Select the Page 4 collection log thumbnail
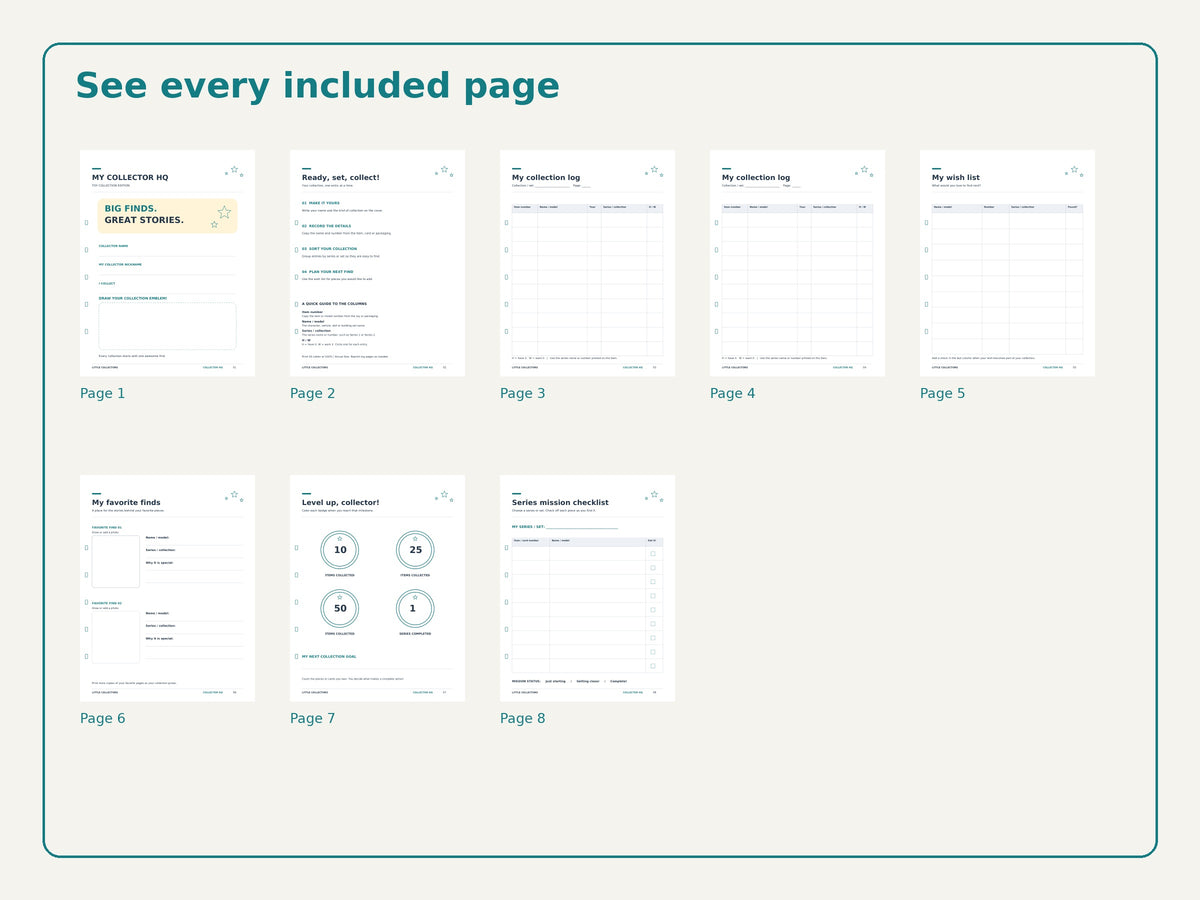 tap(797, 263)
